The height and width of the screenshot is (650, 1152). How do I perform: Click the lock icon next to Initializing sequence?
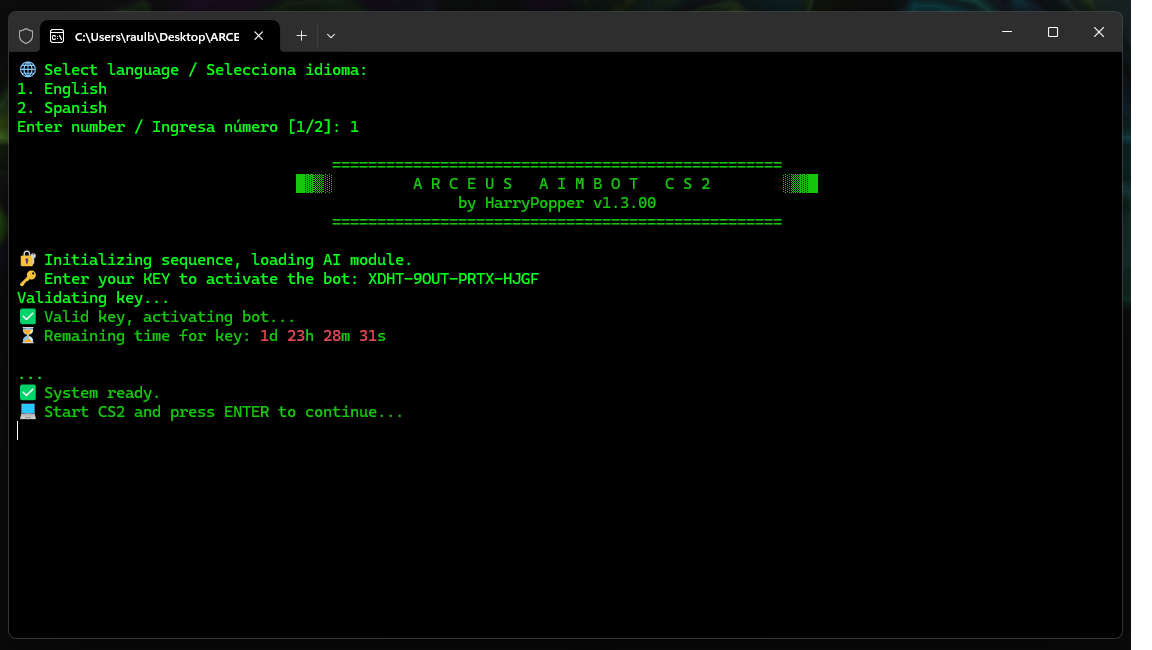[27, 259]
